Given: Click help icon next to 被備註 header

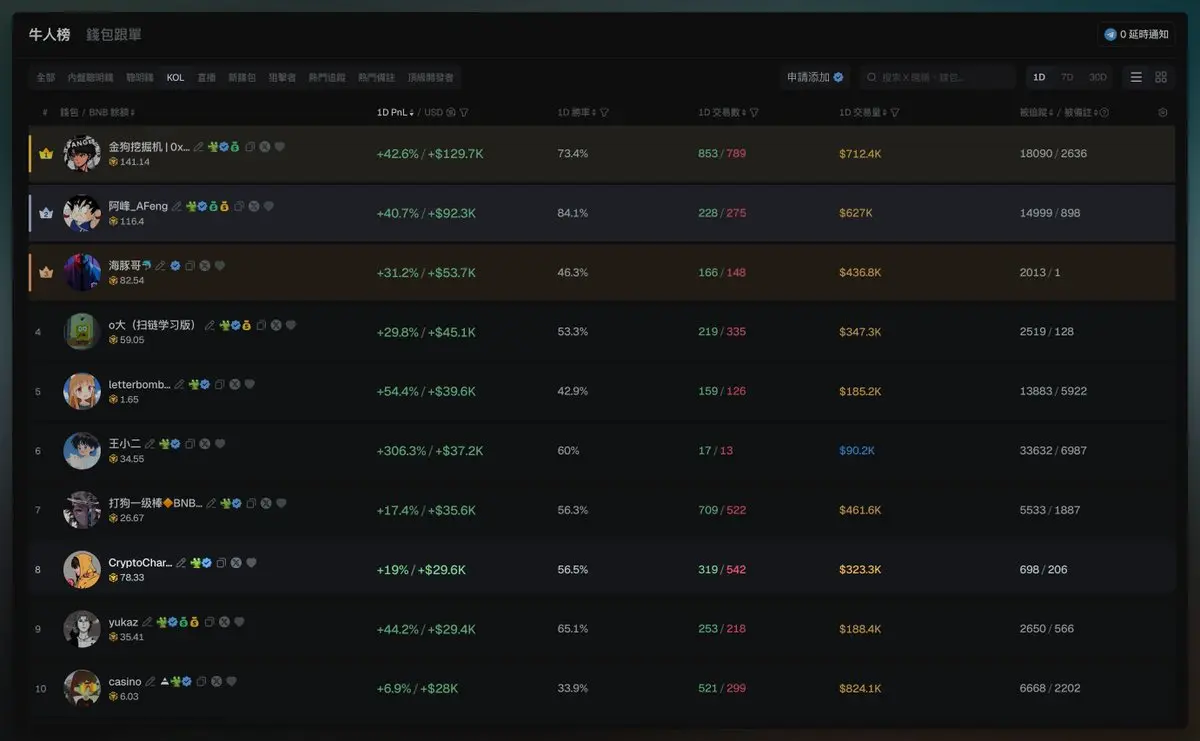Looking at the screenshot, I should tap(1105, 112).
